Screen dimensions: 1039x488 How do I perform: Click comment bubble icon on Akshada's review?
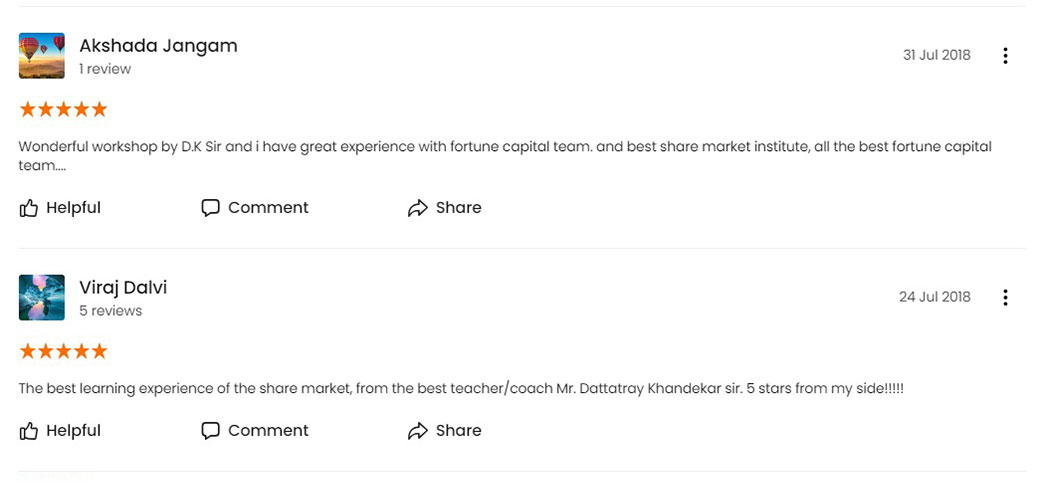coord(210,208)
